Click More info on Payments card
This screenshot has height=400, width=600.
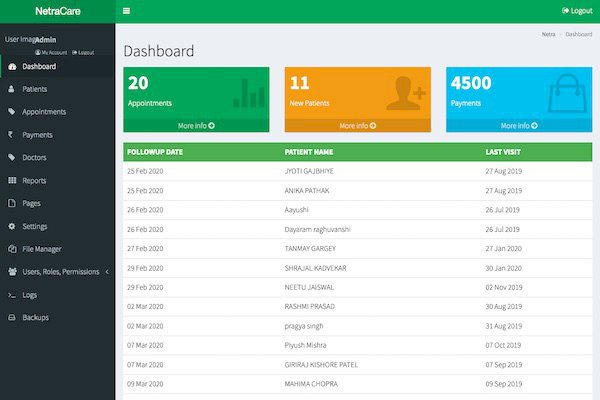[518, 126]
